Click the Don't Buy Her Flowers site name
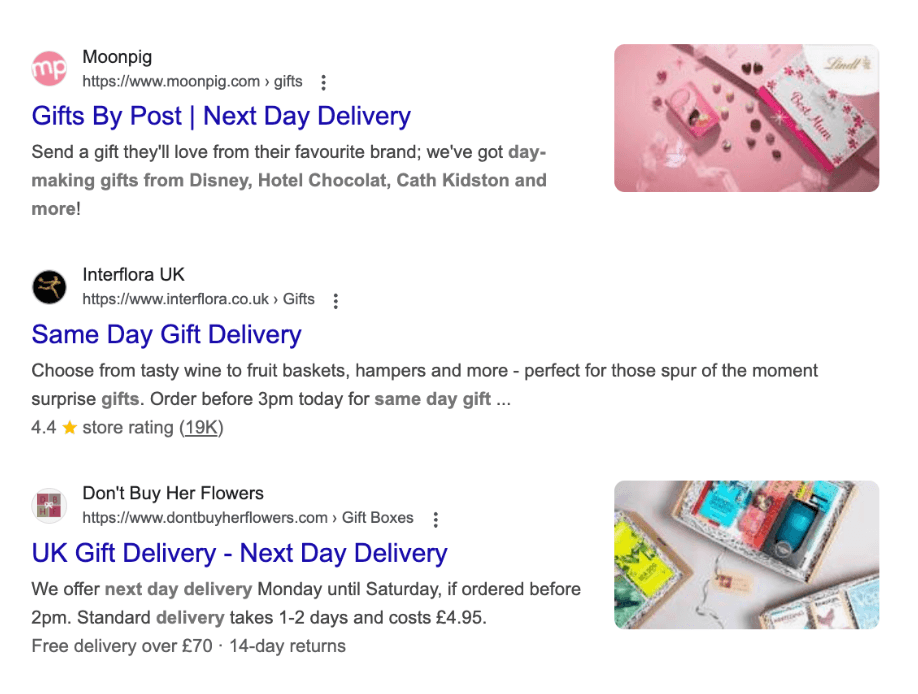Viewport: 918px width, 694px height. 173,493
